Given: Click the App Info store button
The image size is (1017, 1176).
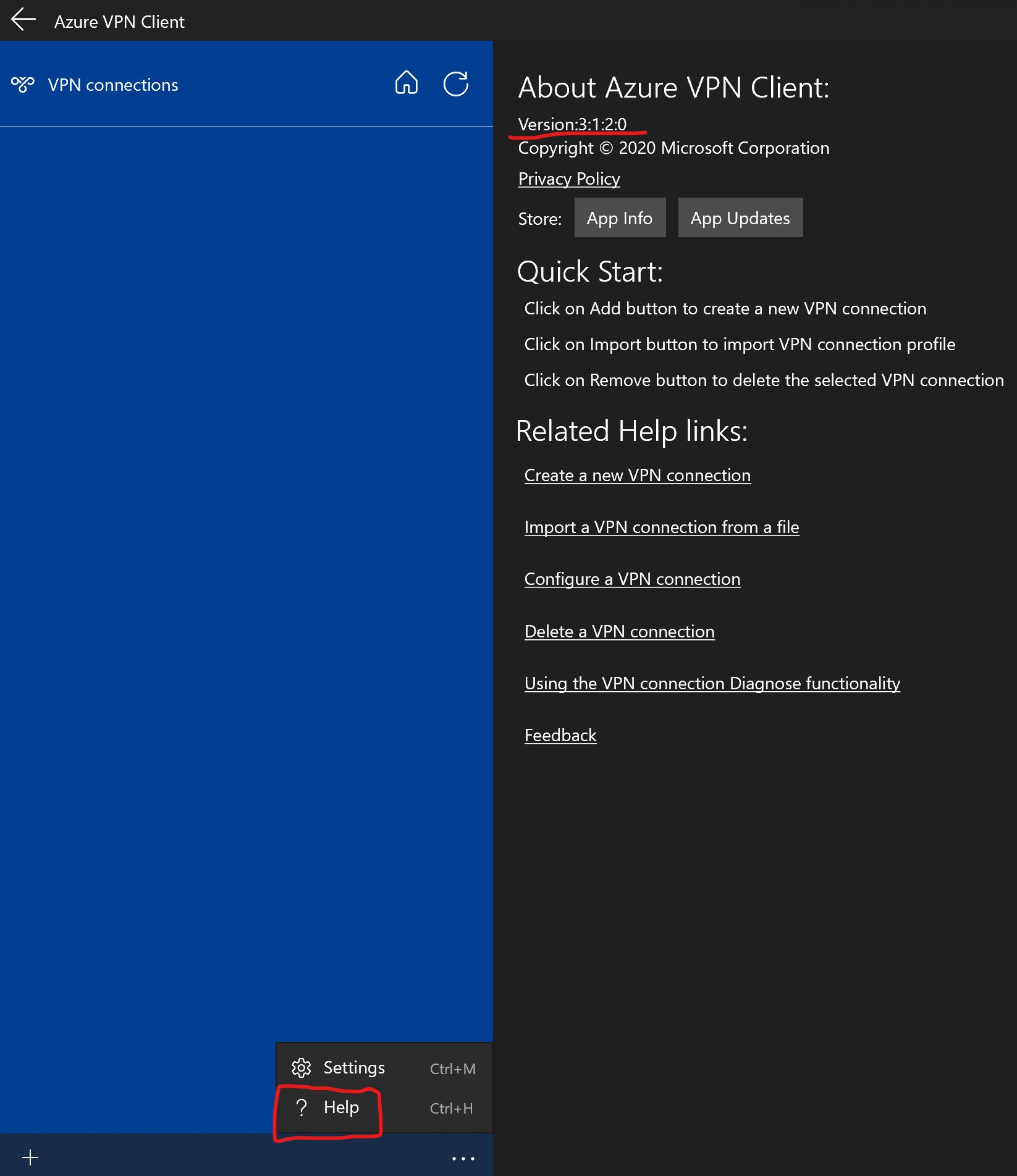Looking at the screenshot, I should (620, 217).
